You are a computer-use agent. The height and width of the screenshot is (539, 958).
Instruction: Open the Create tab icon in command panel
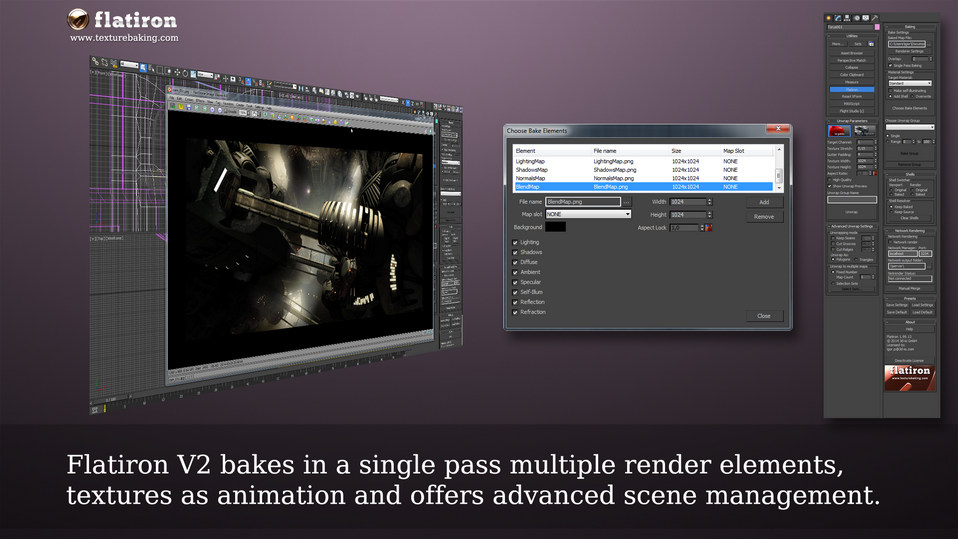point(828,18)
